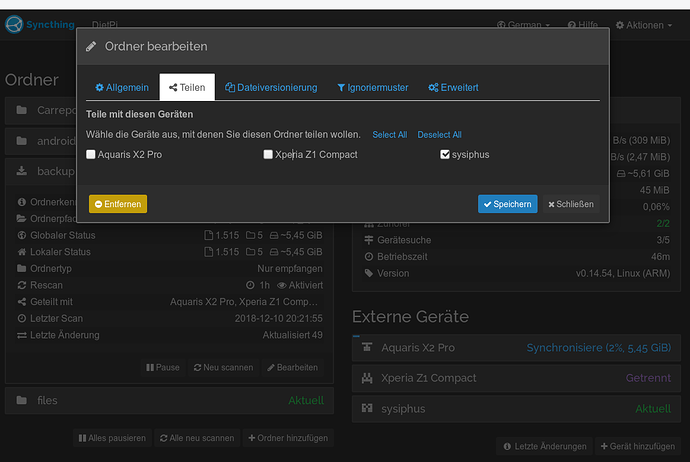
Task: Expand the Aquaris X2 Pro device row
Action: click(516, 348)
